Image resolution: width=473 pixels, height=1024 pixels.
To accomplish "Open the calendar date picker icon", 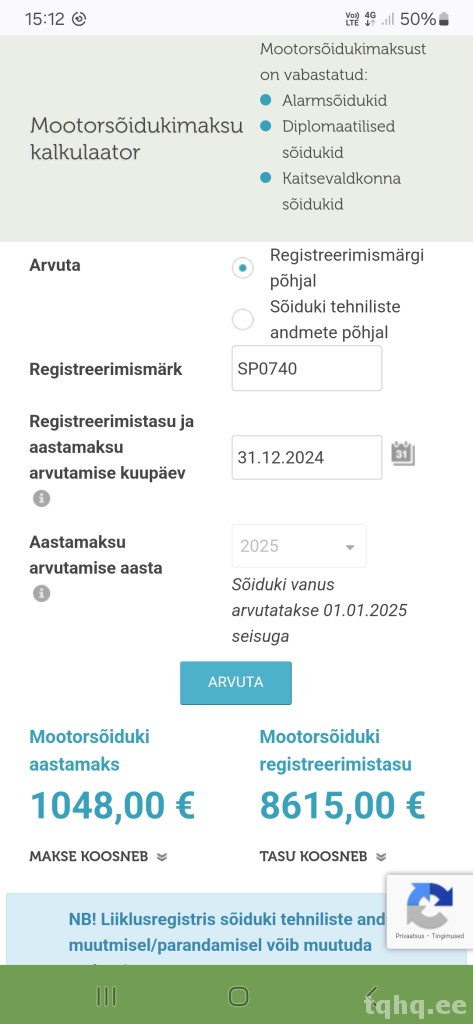I will pyautogui.click(x=403, y=454).
